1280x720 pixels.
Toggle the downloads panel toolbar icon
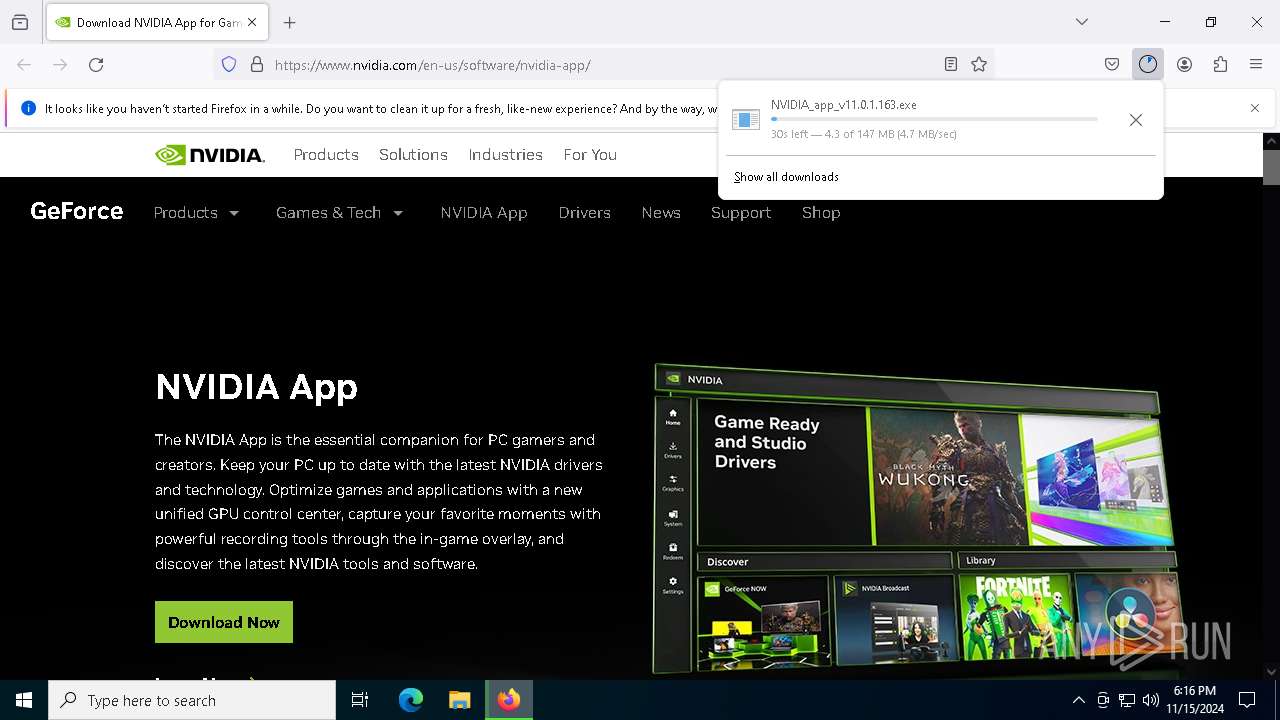(x=1148, y=64)
